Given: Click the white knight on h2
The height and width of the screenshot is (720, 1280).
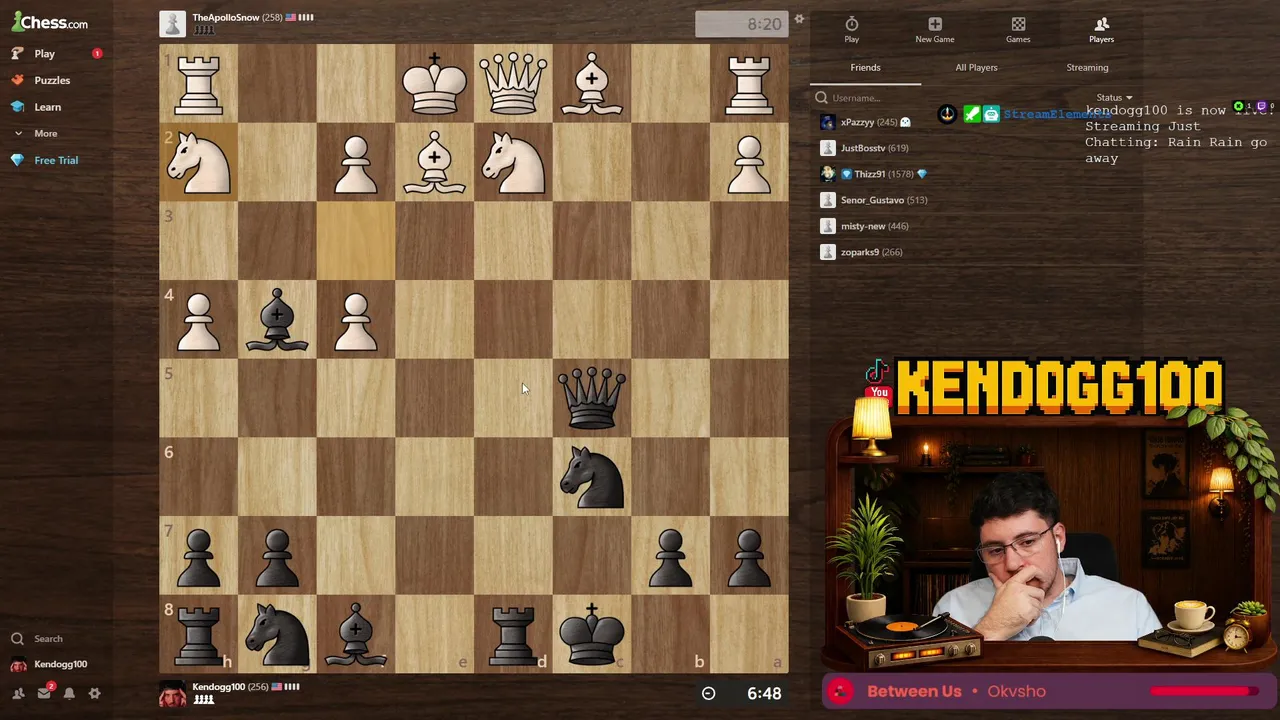Looking at the screenshot, I should point(198,162).
